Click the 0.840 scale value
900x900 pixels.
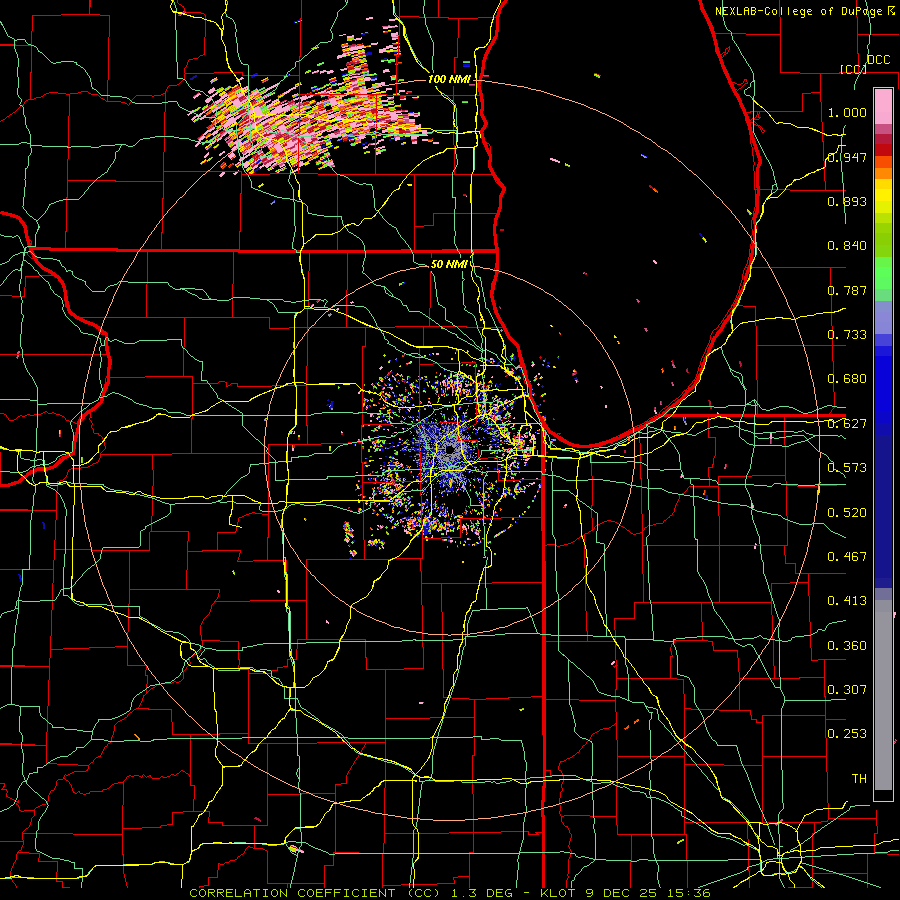click(847, 246)
